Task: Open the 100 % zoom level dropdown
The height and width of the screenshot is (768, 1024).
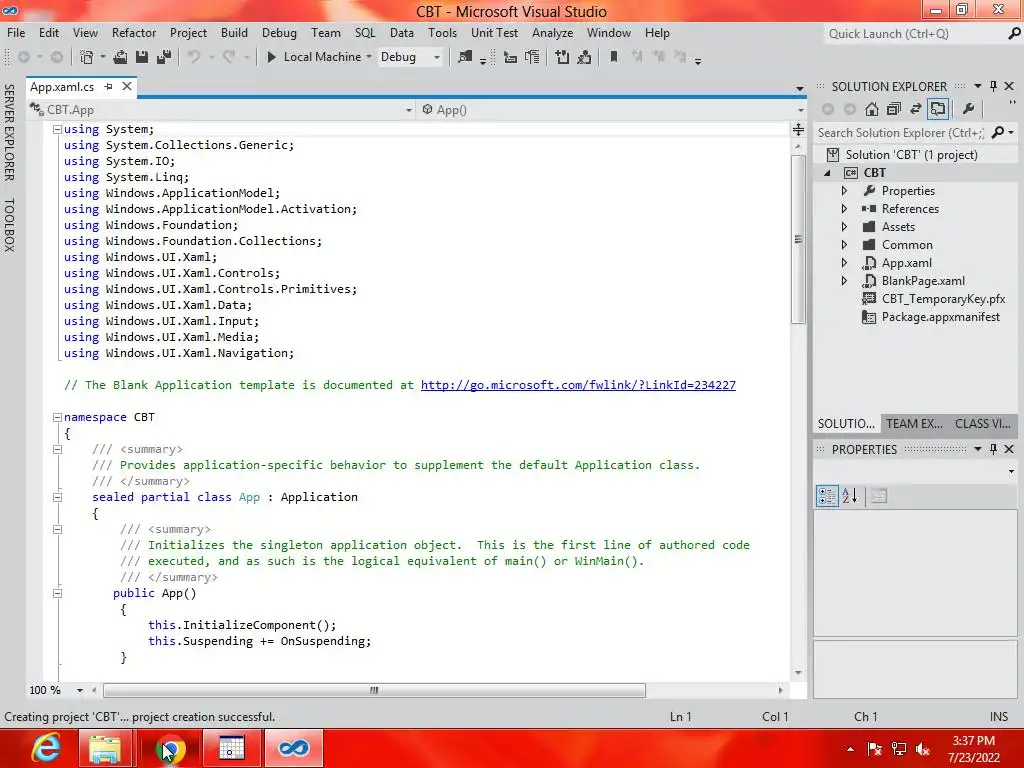Action: click(x=80, y=690)
